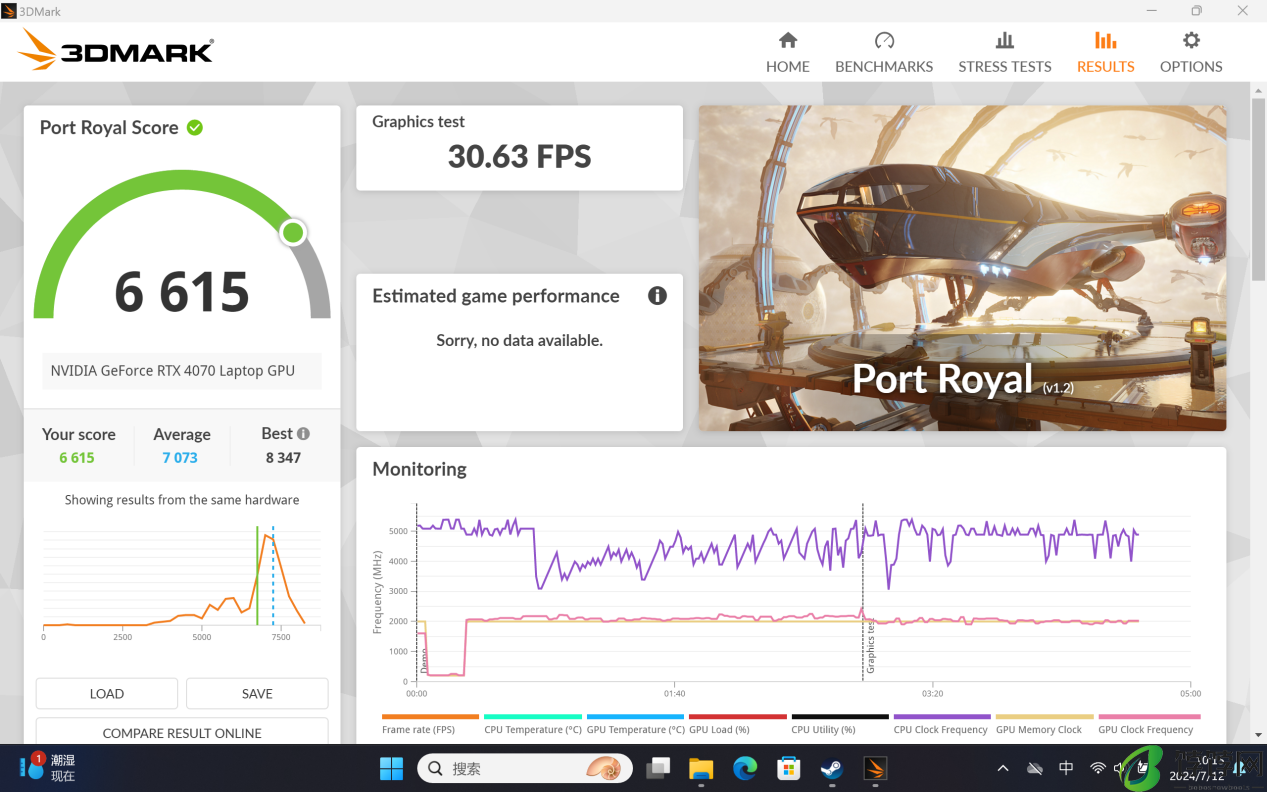Image resolution: width=1267 pixels, height=792 pixels.
Task: Toggle the GPU Clock Frequency legend entry
Action: pos(1148,724)
